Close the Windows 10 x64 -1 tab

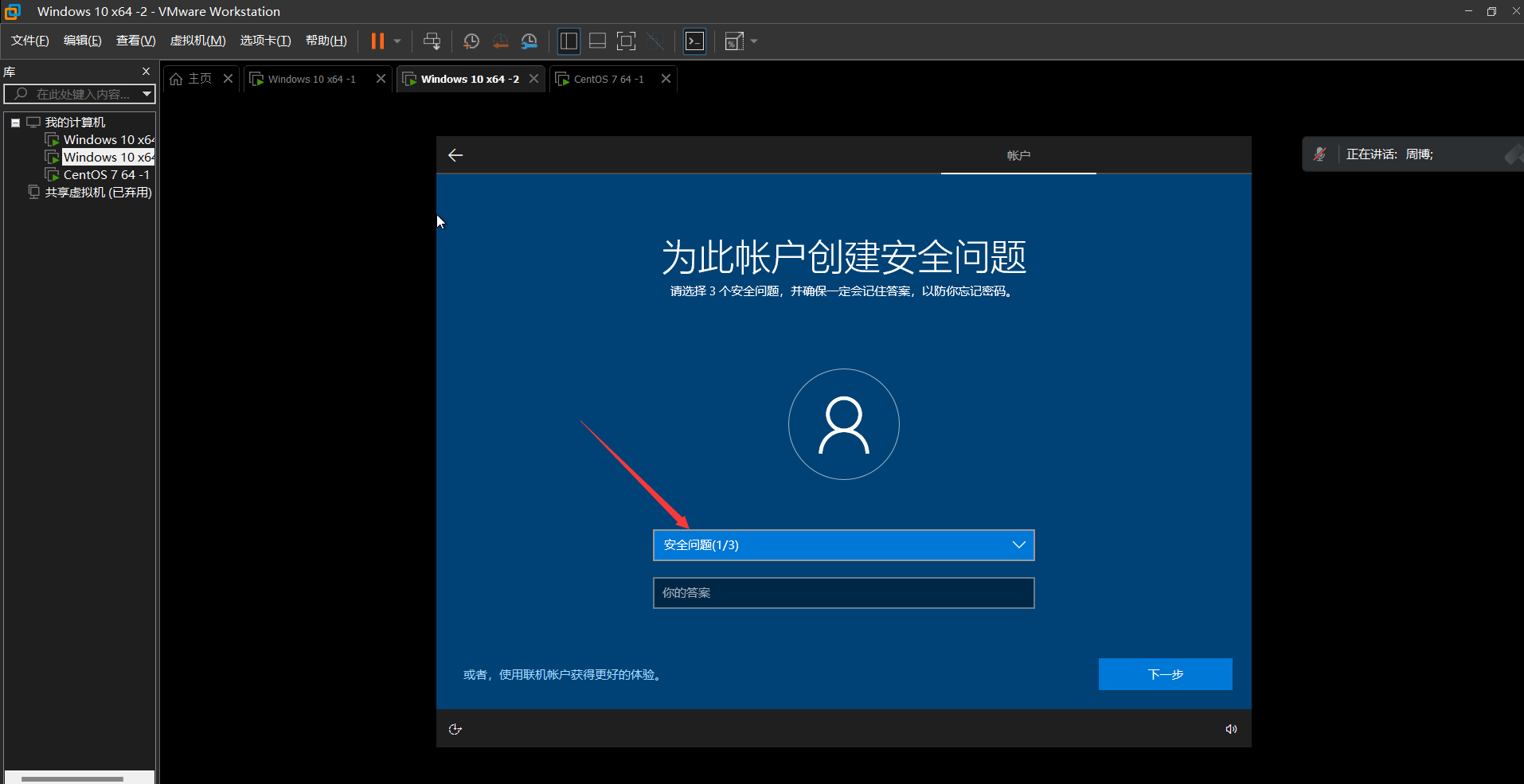tap(381, 78)
